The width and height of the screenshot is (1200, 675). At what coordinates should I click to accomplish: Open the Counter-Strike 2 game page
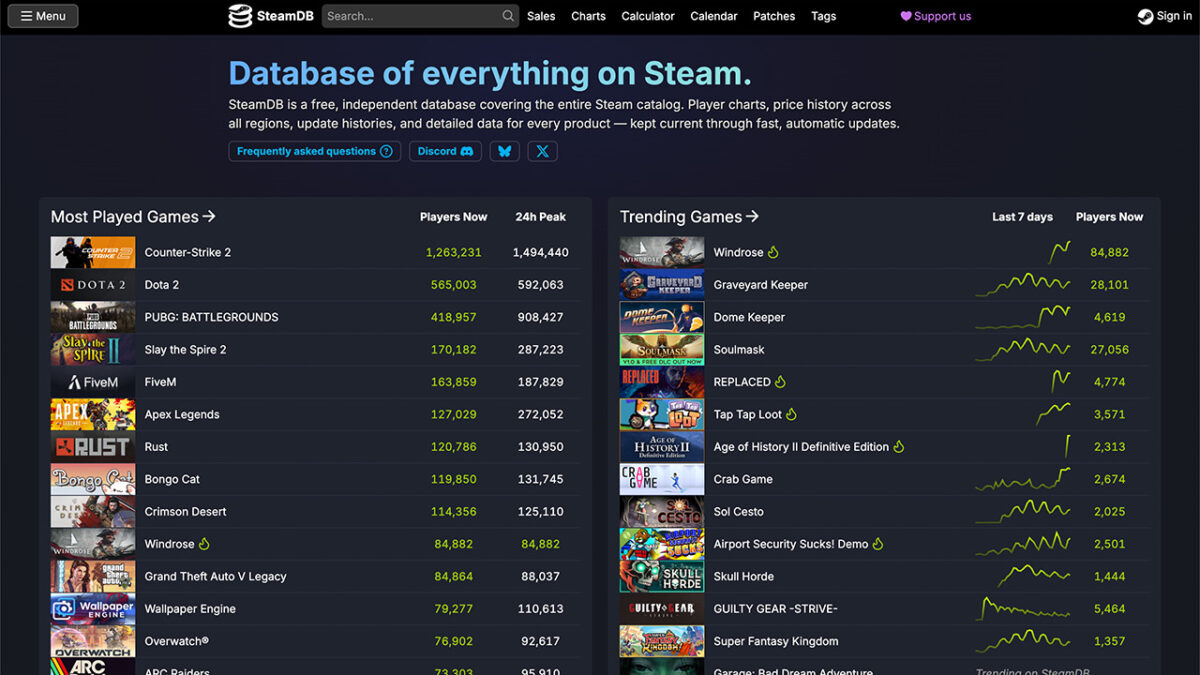point(188,252)
